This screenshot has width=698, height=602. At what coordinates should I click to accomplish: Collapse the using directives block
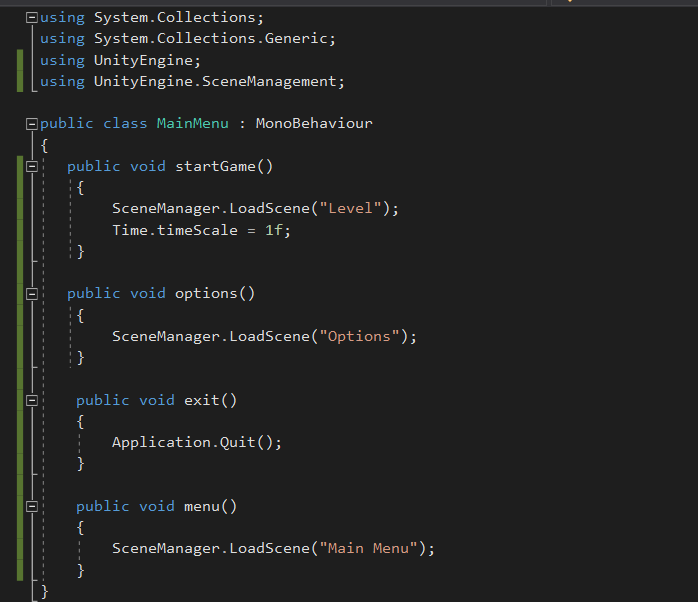(x=32, y=18)
